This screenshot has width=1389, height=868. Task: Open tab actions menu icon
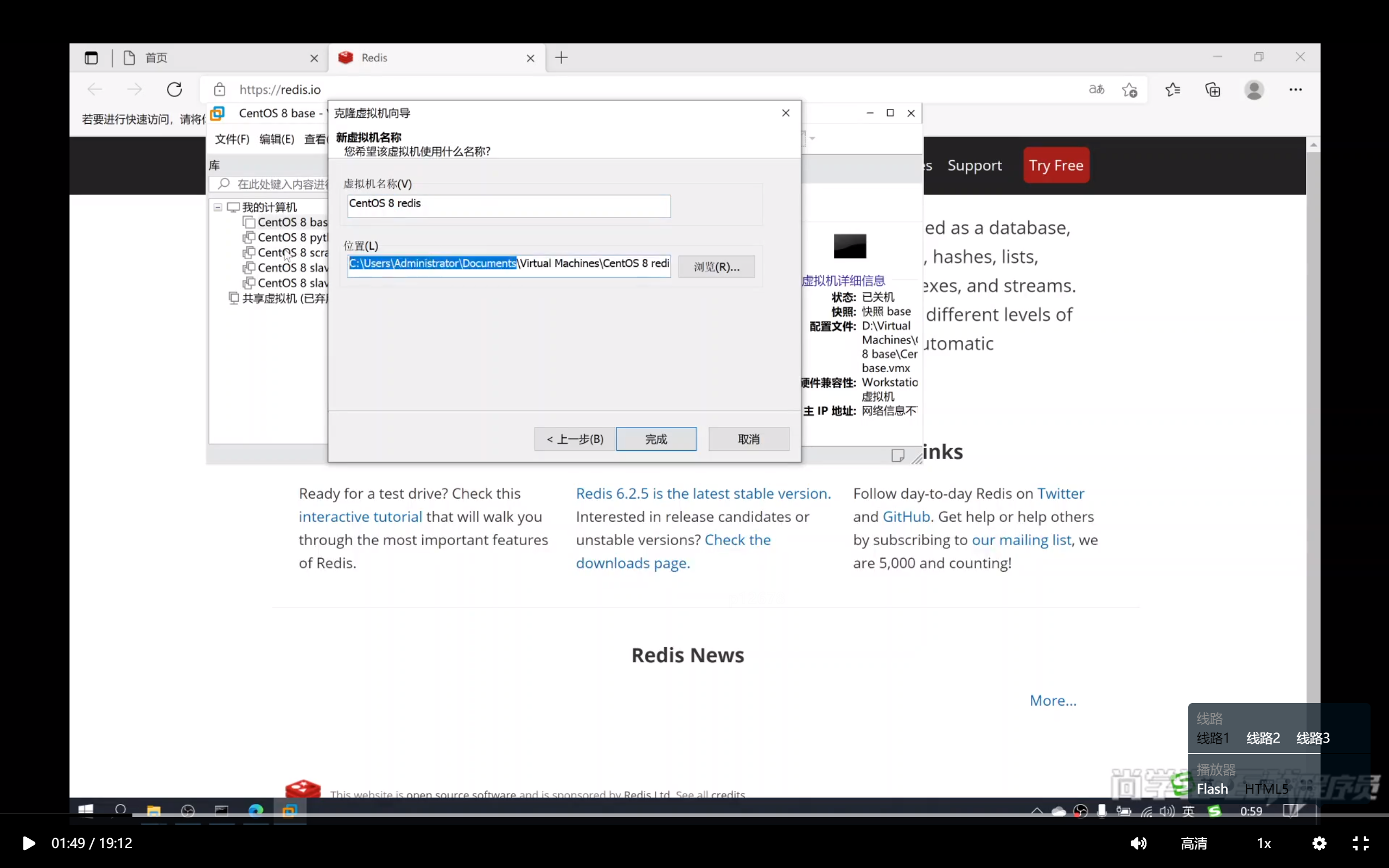(x=91, y=58)
